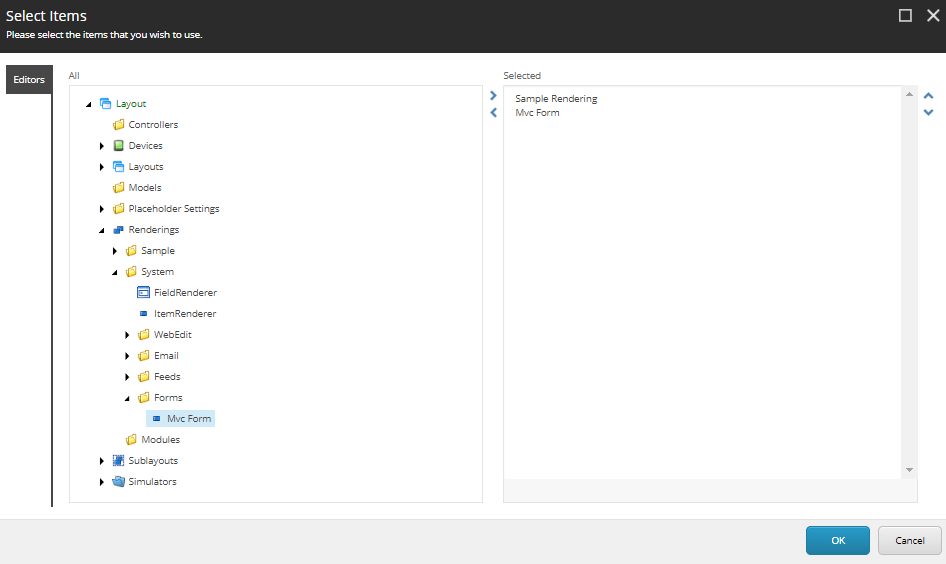946x564 pixels.
Task: Select the ItemRenderer tree label
Action: pos(185,314)
